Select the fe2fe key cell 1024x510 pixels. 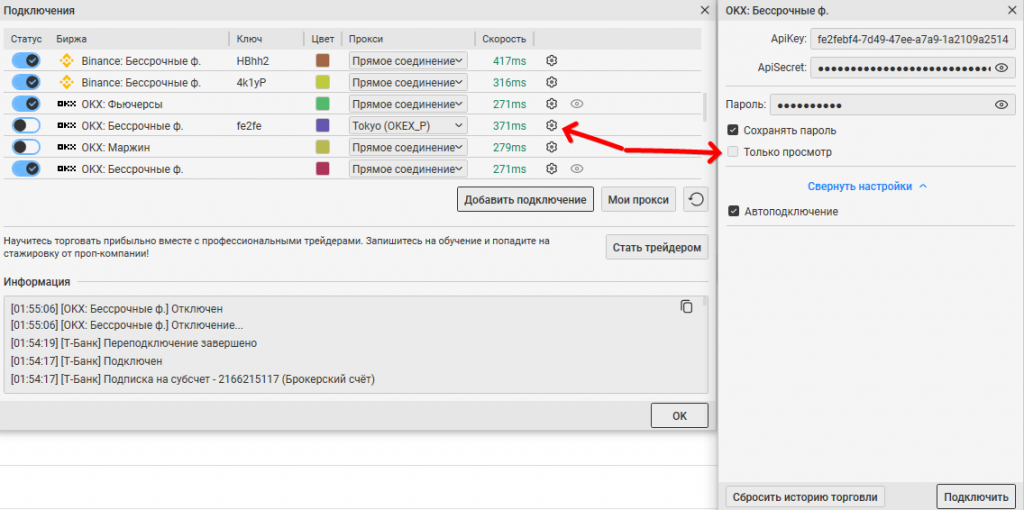(249, 125)
